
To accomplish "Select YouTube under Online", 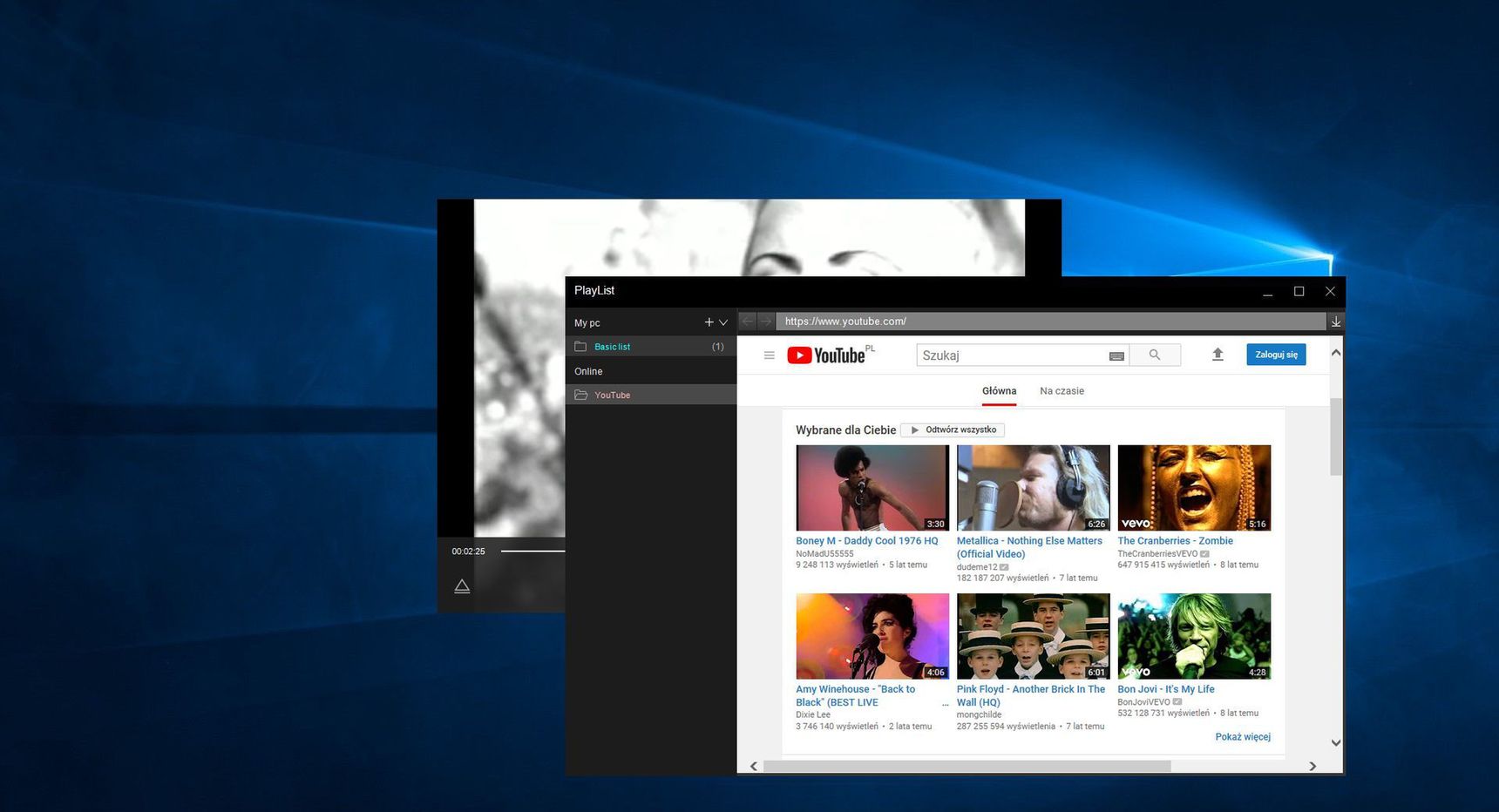I will point(650,395).
